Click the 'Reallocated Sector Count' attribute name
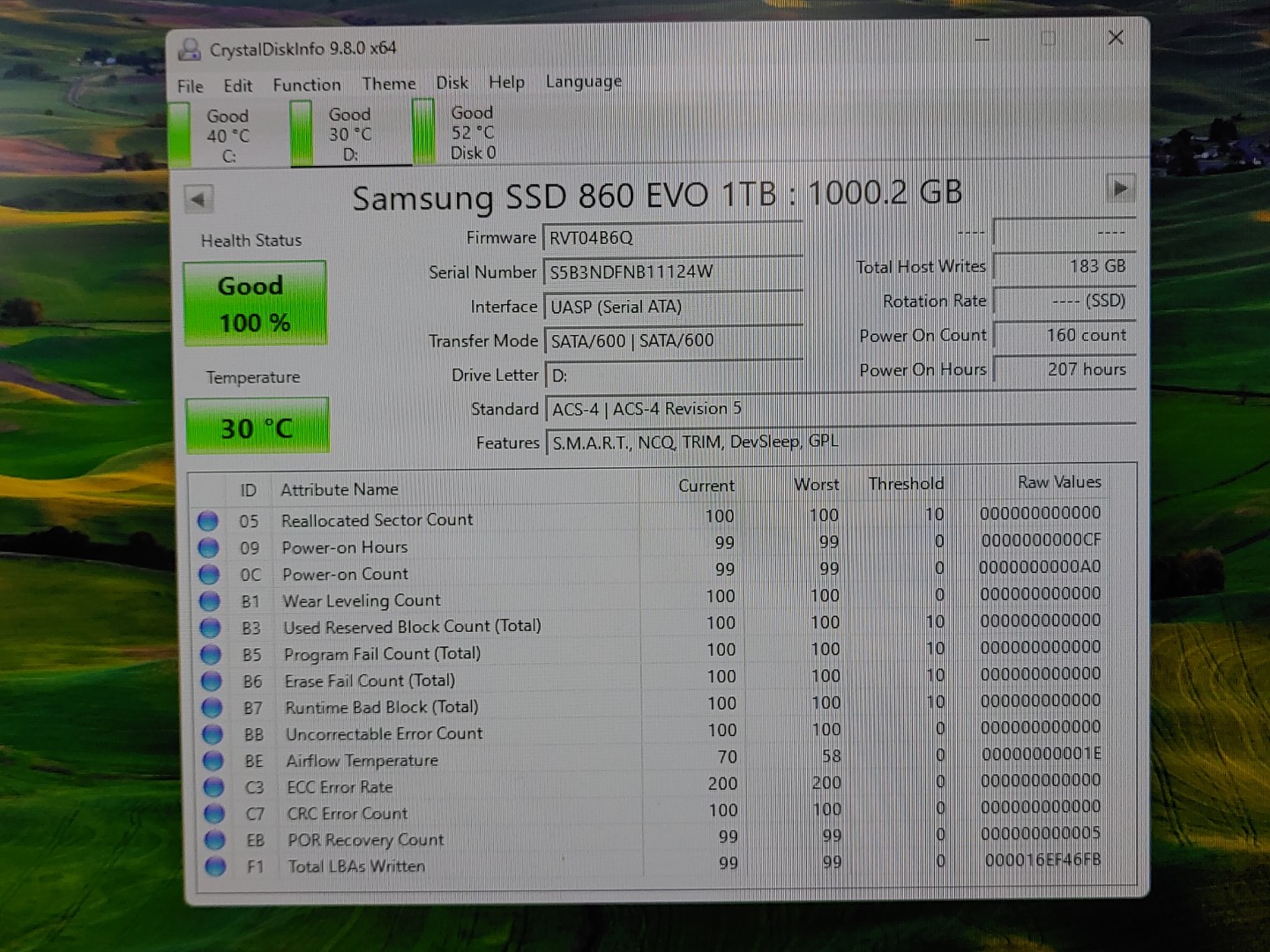 (377, 520)
